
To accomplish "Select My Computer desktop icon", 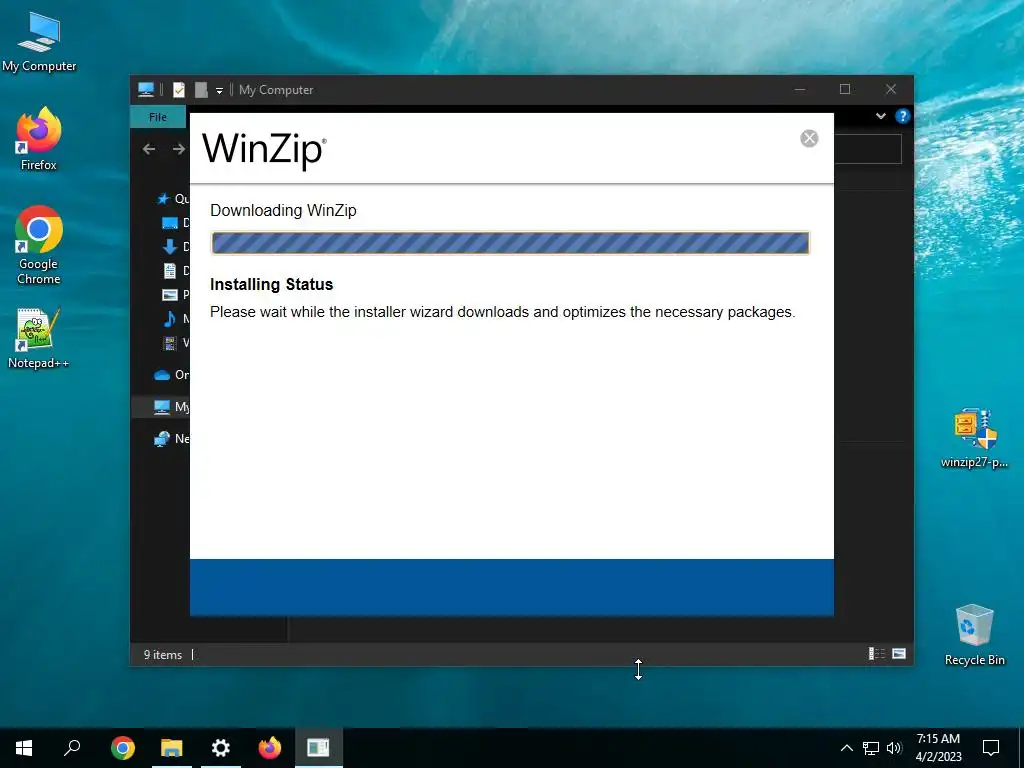I will coord(39,43).
